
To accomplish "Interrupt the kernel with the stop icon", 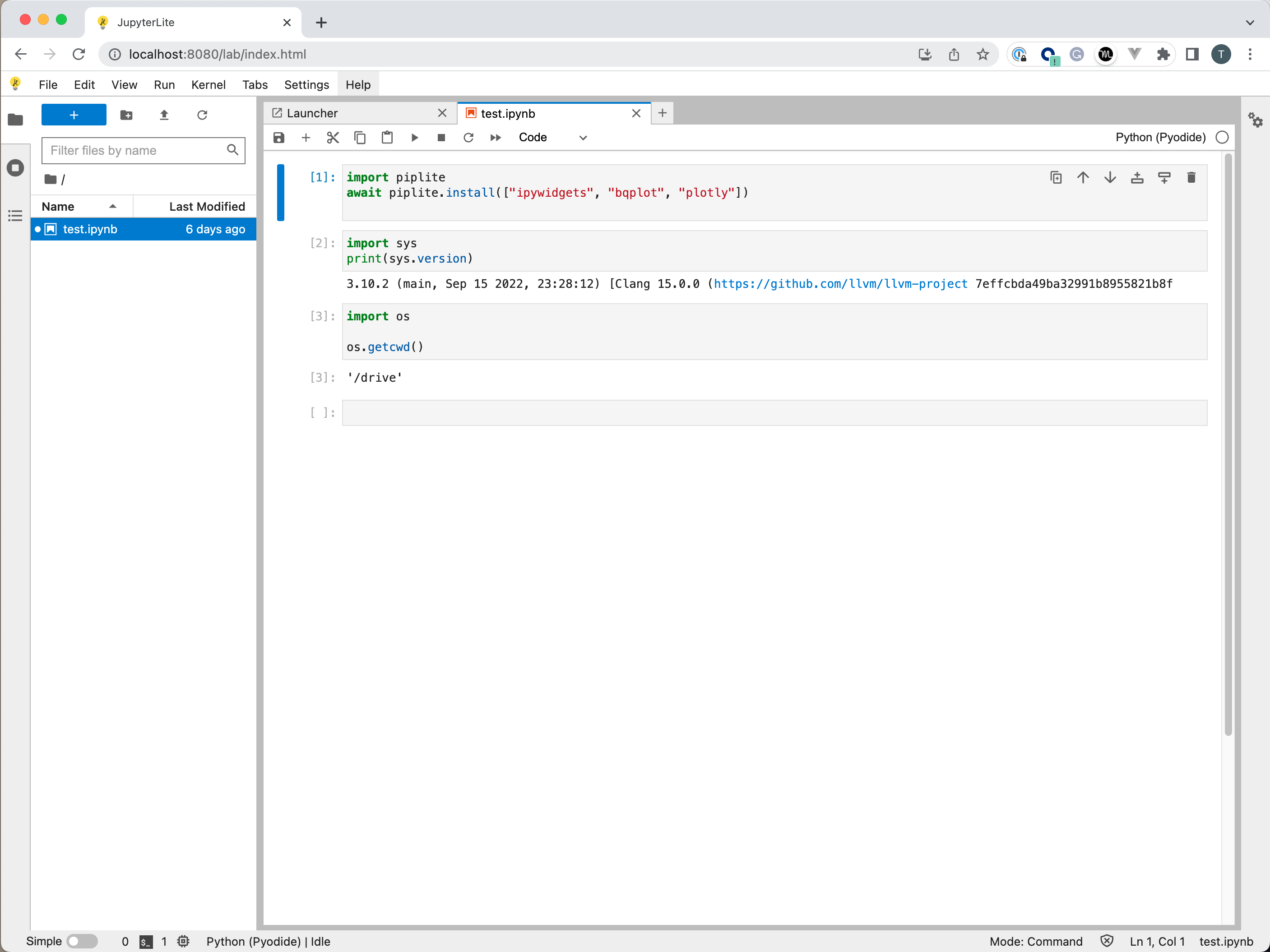I will pyautogui.click(x=441, y=138).
